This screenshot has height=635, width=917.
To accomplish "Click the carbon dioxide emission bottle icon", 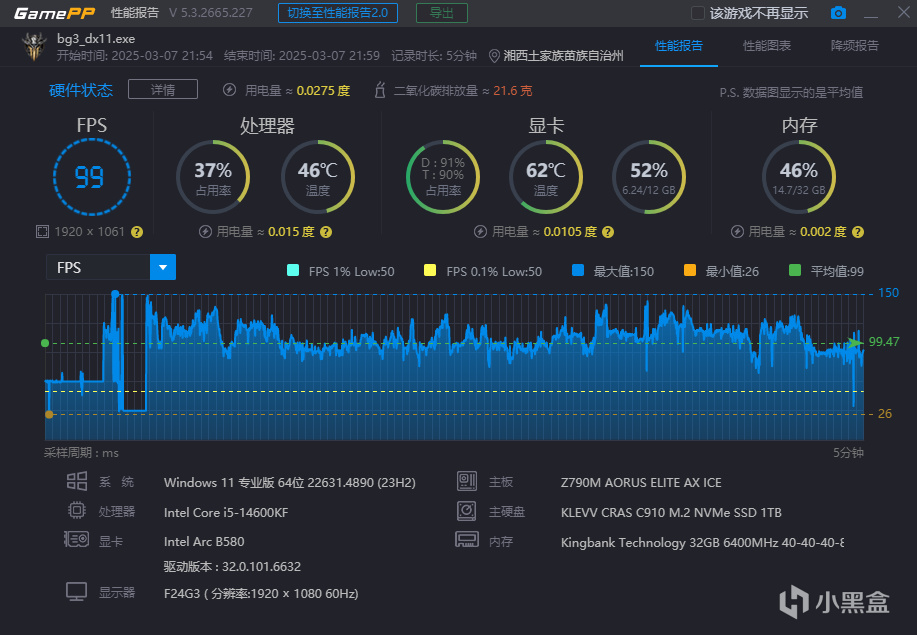I will 380,90.
